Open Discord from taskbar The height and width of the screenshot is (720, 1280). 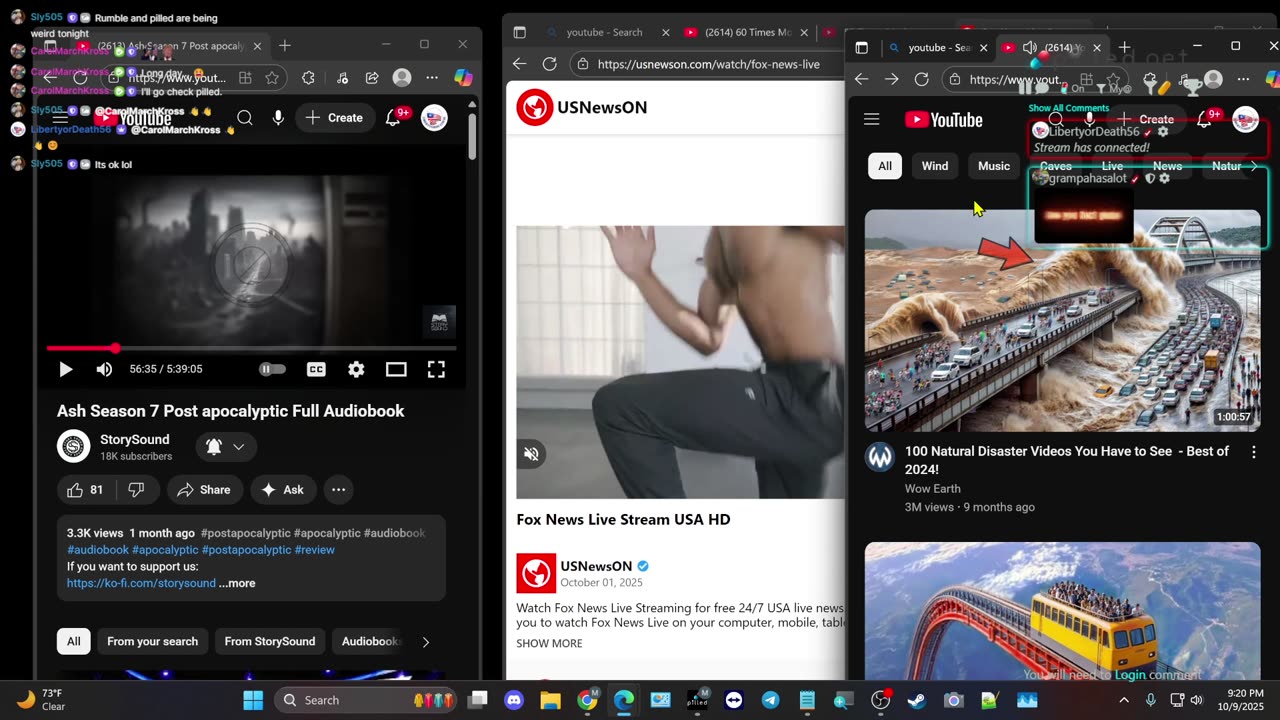[514, 700]
